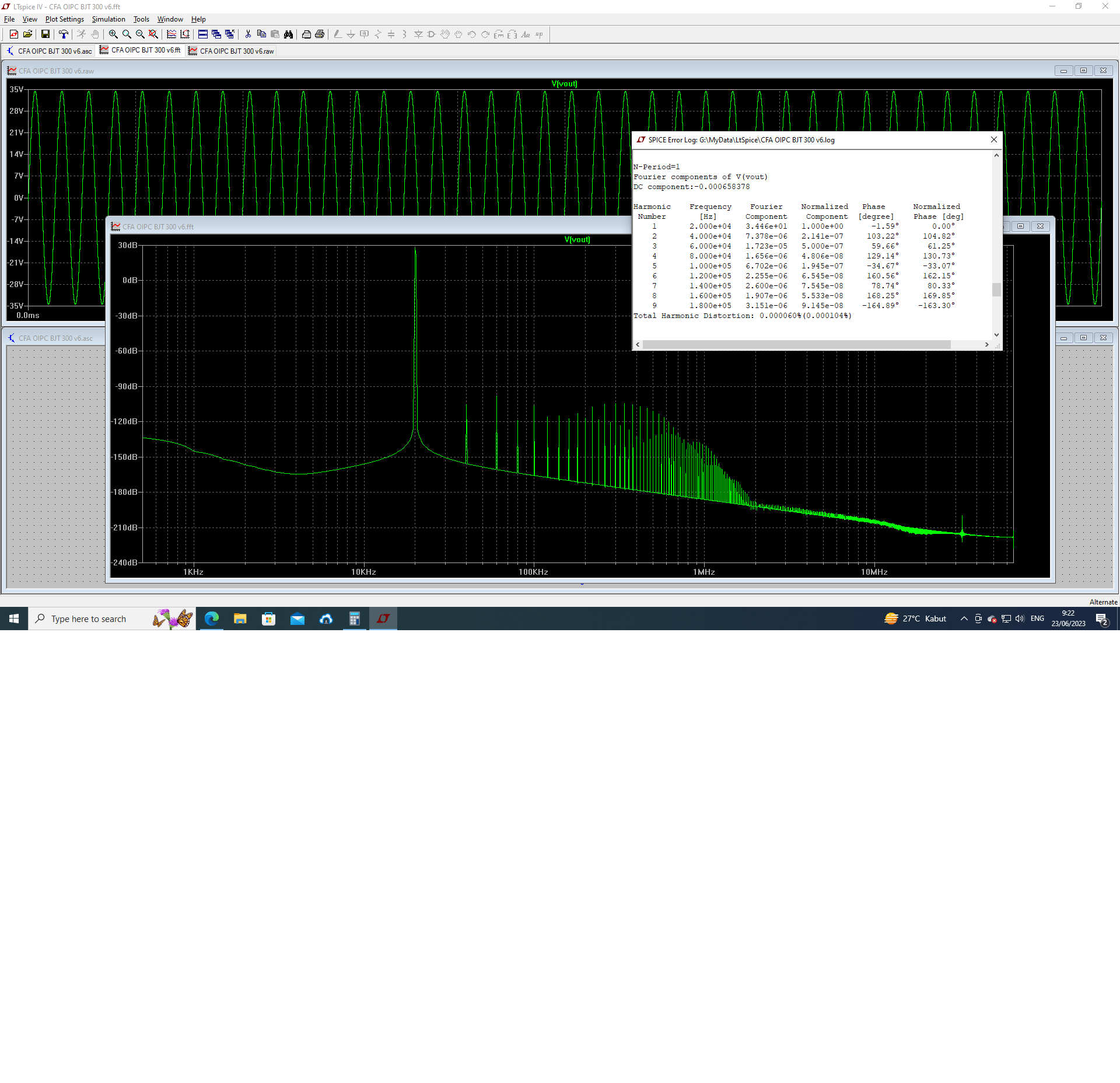
Task: Open the volume control in tray
Action: pyautogui.click(x=1020, y=619)
